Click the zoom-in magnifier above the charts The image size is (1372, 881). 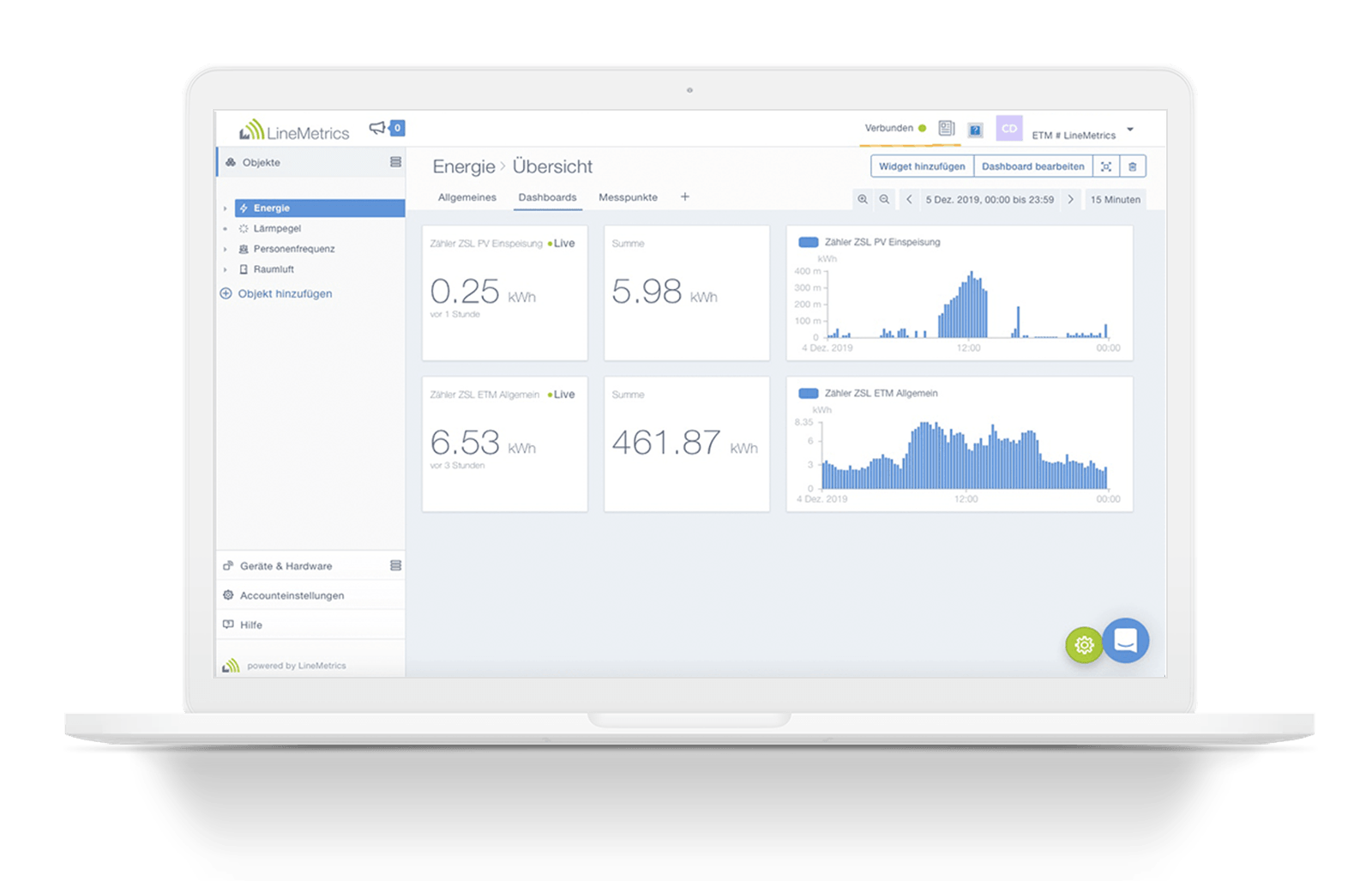point(863,199)
